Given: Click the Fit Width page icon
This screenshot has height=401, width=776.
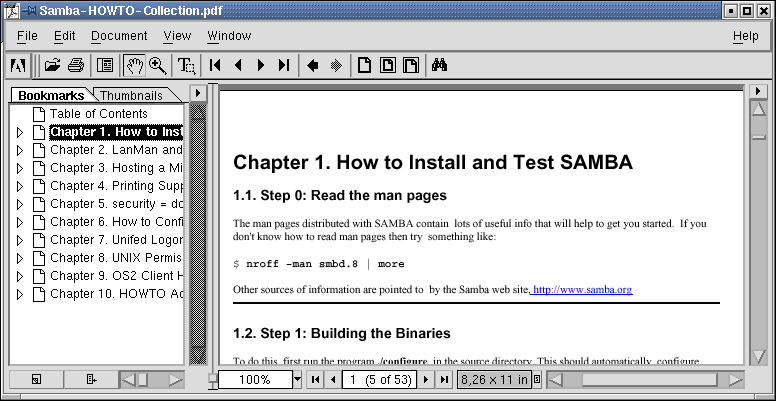Looking at the screenshot, I should tap(410, 66).
